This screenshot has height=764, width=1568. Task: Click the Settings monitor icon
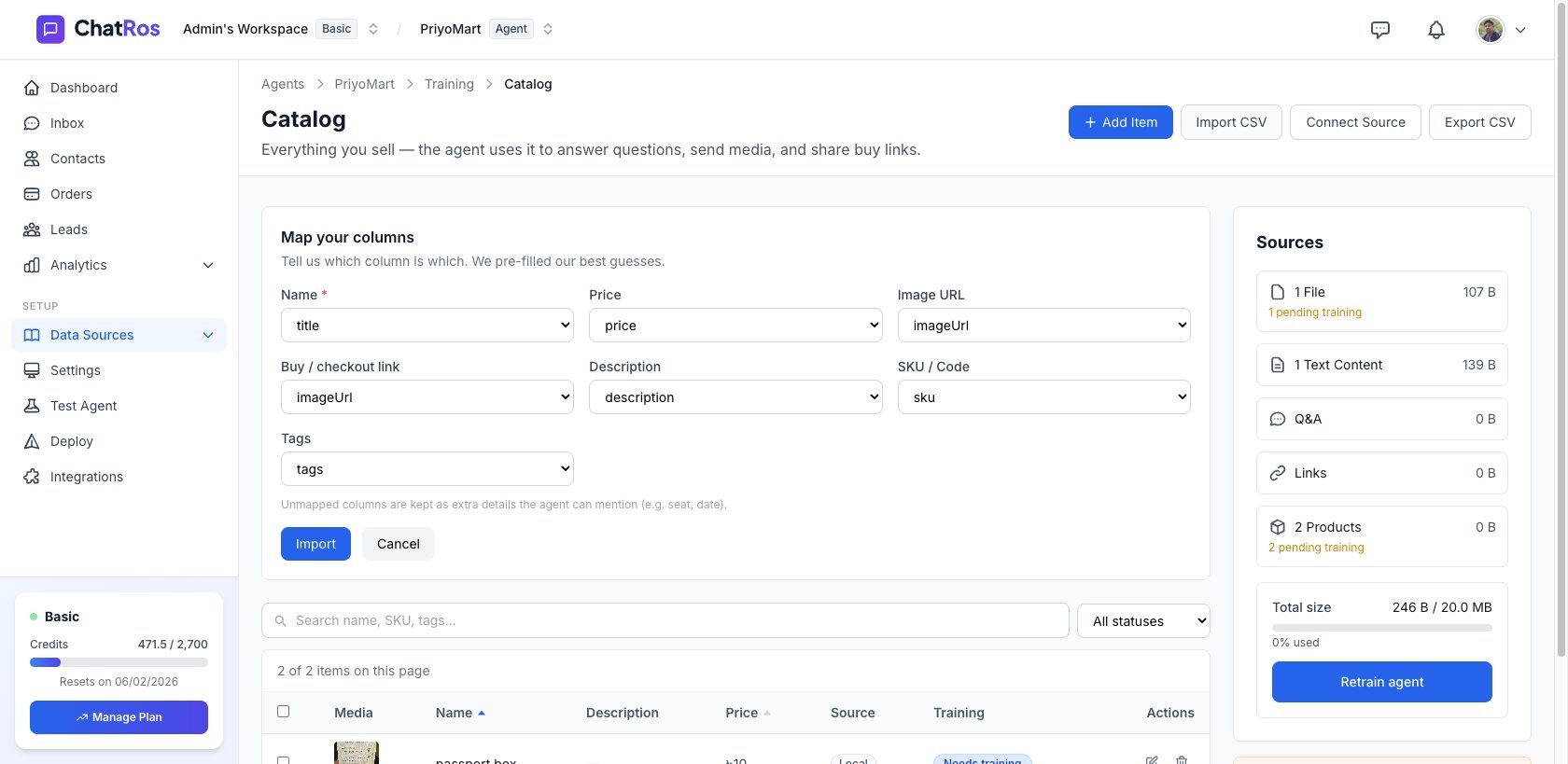pyautogui.click(x=32, y=370)
